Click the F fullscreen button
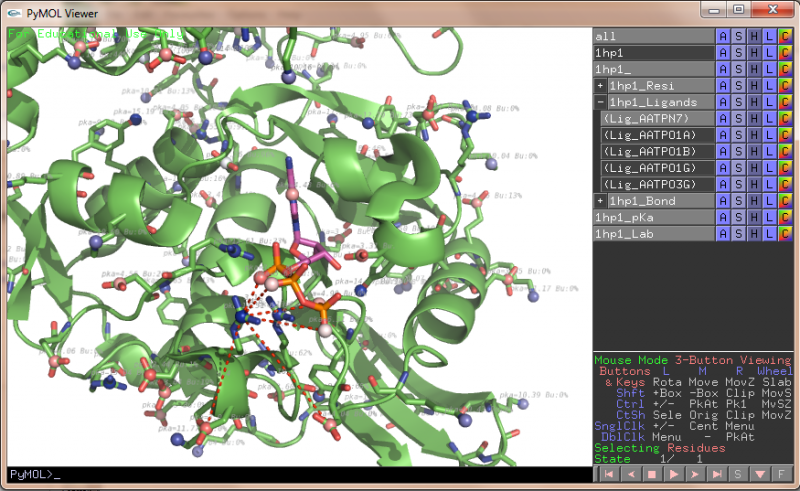Image resolution: width=800 pixels, height=491 pixels. [783, 473]
